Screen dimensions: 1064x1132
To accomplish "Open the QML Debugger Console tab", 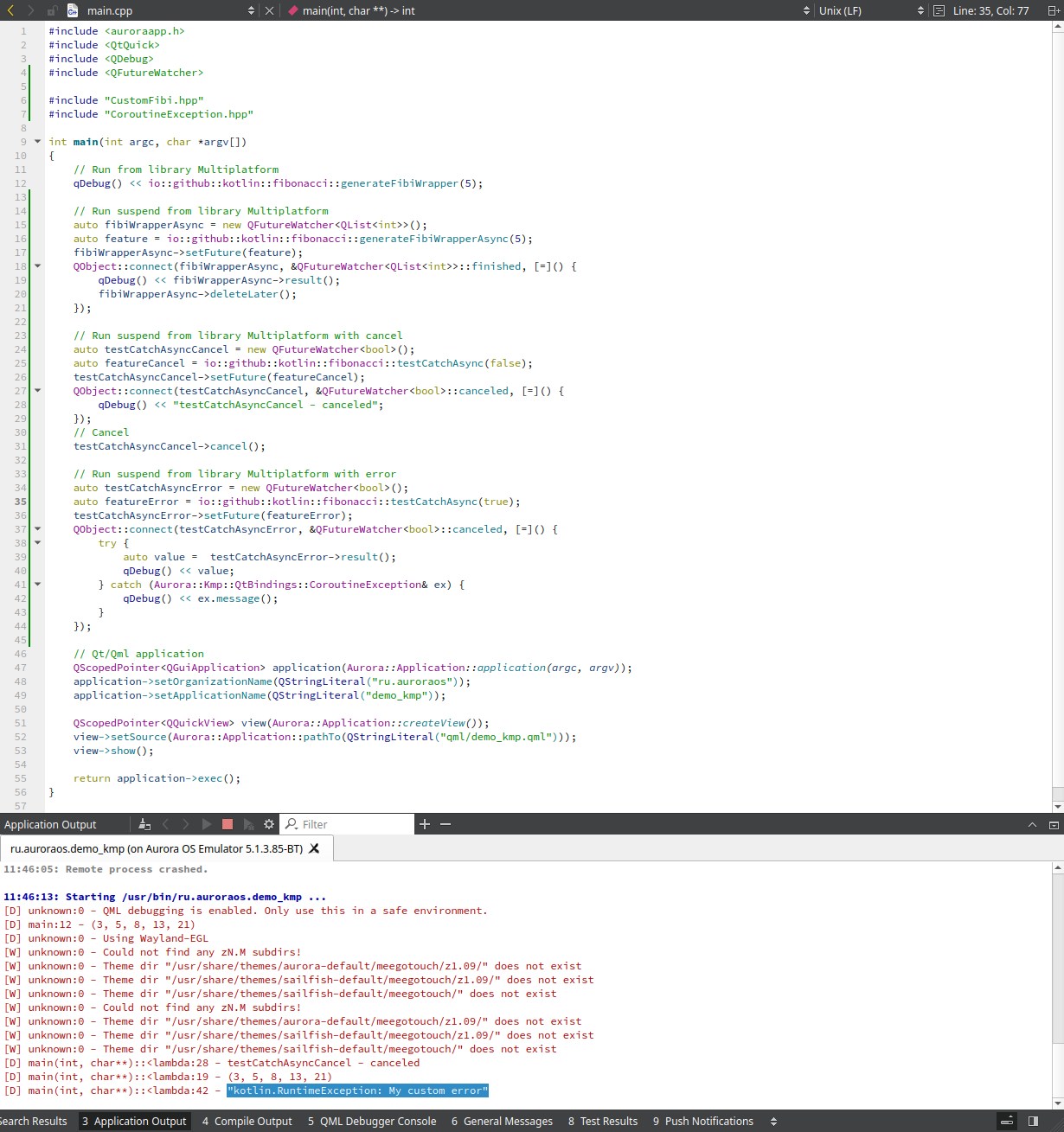I will (x=372, y=1121).
